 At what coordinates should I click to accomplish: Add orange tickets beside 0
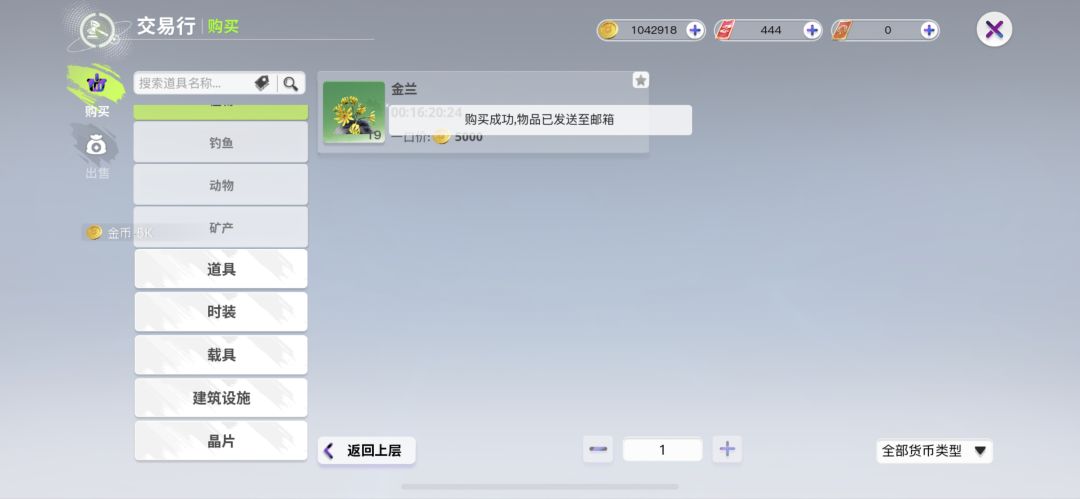928,30
